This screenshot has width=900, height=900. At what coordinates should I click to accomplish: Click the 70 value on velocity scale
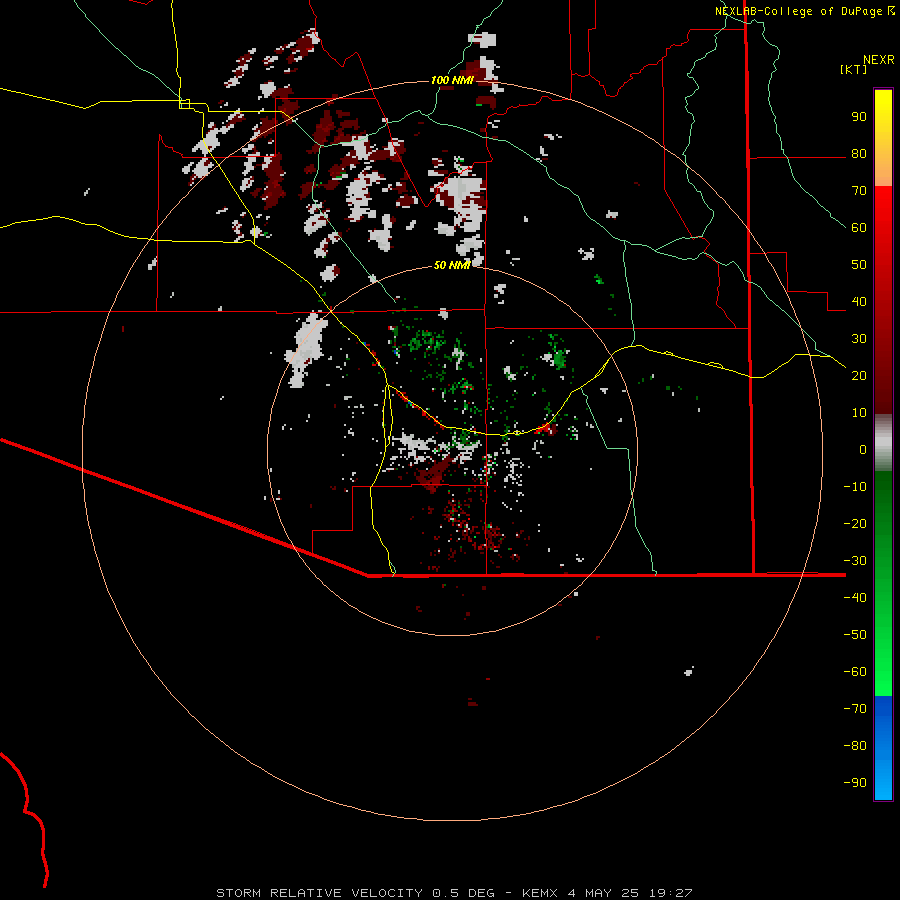859,191
